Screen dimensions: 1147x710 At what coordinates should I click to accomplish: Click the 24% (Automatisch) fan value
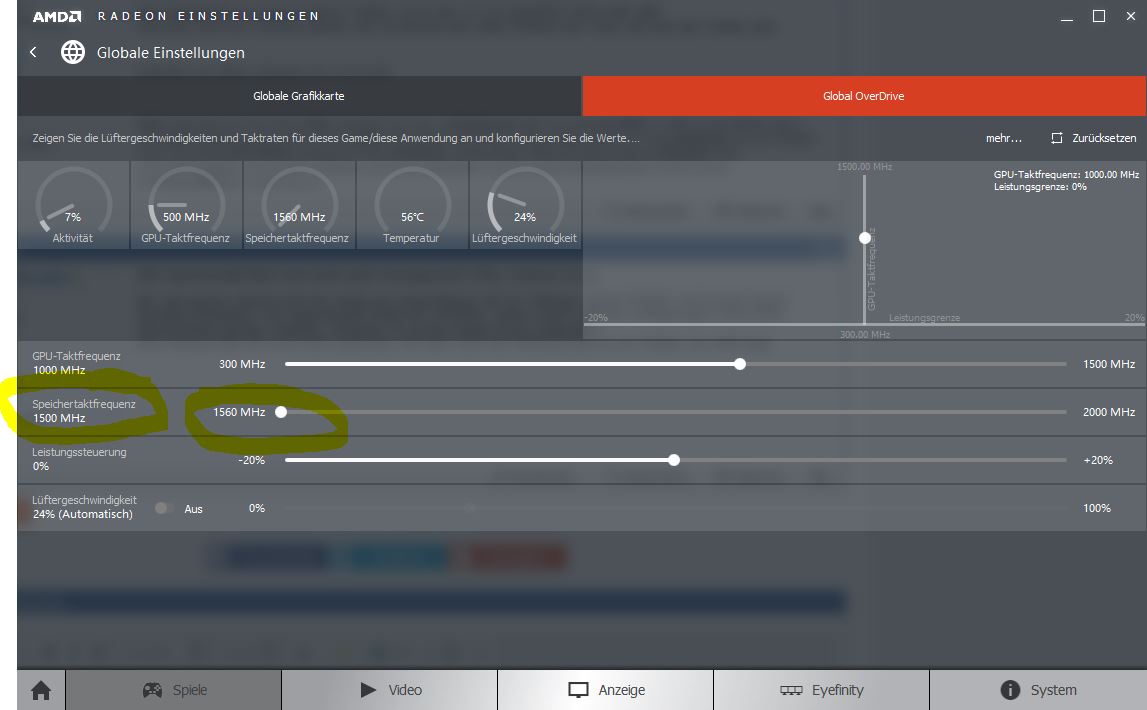click(x=83, y=514)
